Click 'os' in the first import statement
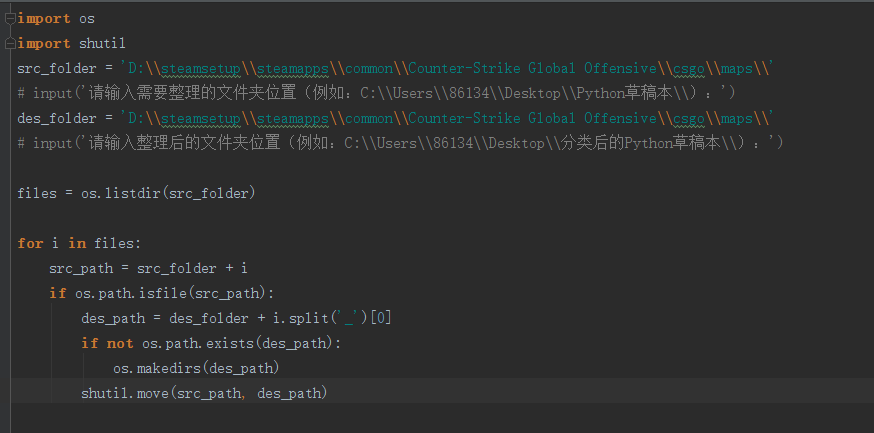The height and width of the screenshot is (433, 874). [87, 19]
